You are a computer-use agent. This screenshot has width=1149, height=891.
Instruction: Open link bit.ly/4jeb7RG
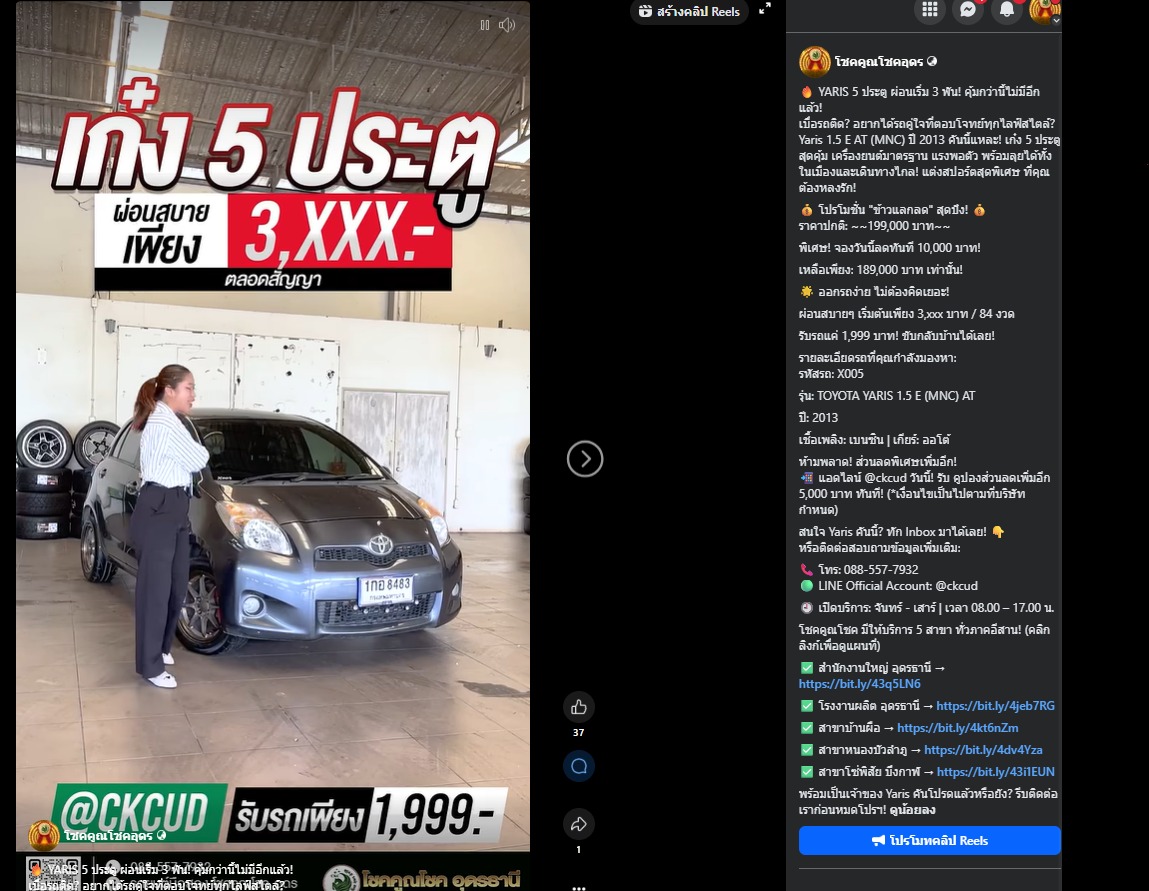995,706
